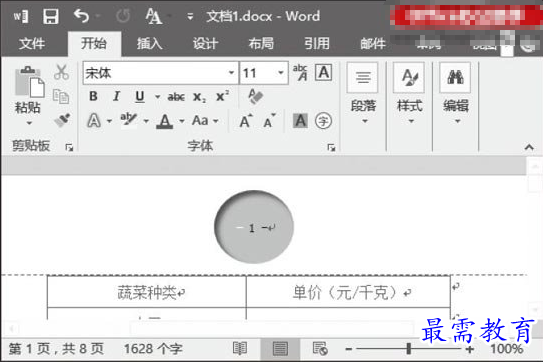Switch to the 开始 tab
The height and width of the screenshot is (362, 543).
94,44
